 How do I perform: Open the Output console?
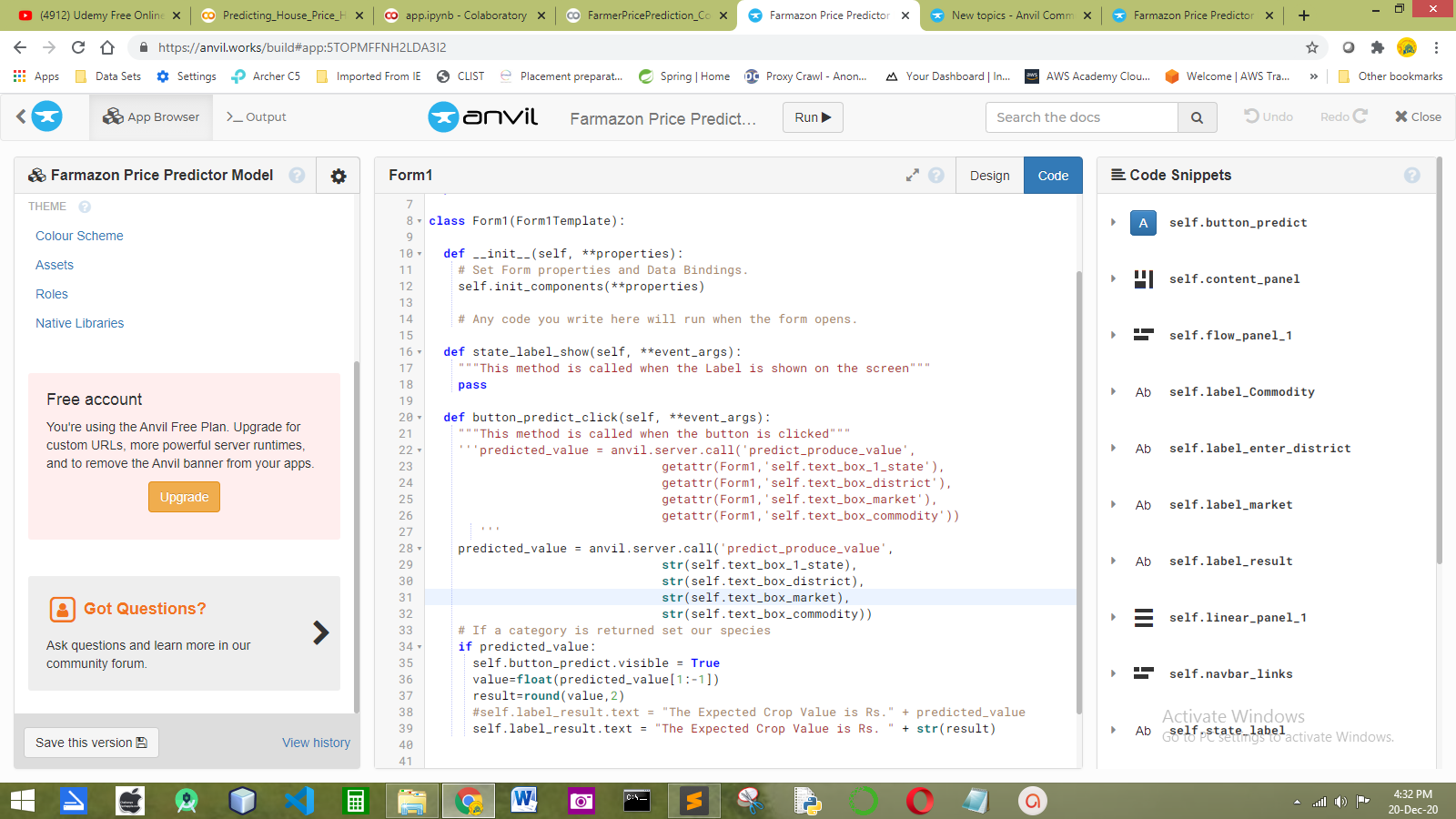pyautogui.click(x=255, y=116)
